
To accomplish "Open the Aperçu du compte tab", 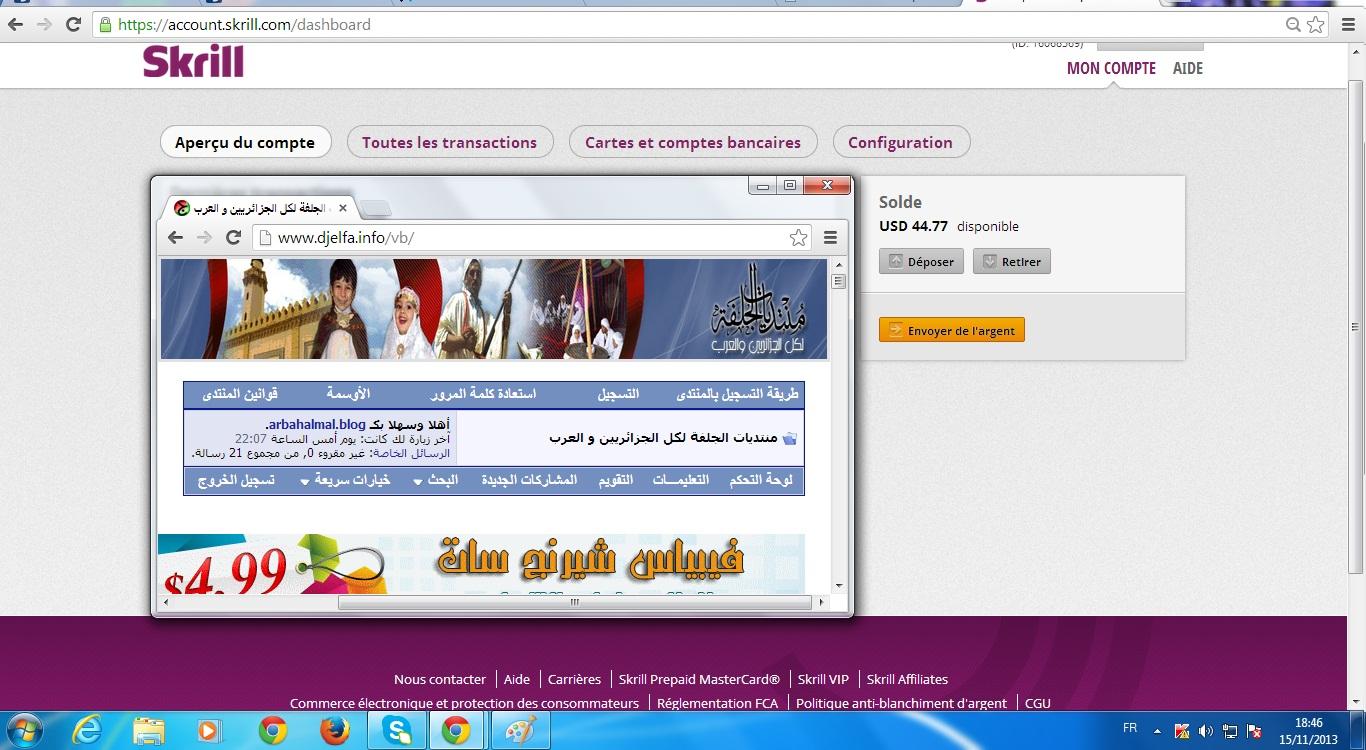I will pos(245,142).
